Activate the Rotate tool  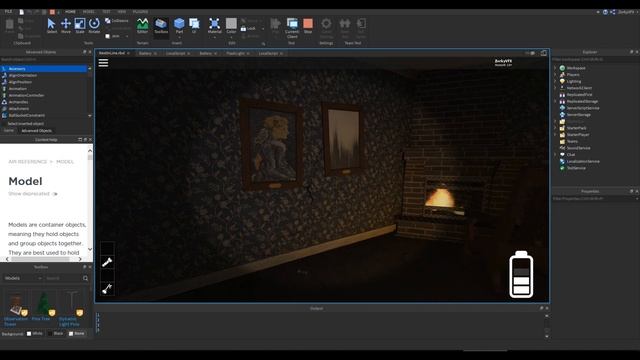(x=94, y=25)
